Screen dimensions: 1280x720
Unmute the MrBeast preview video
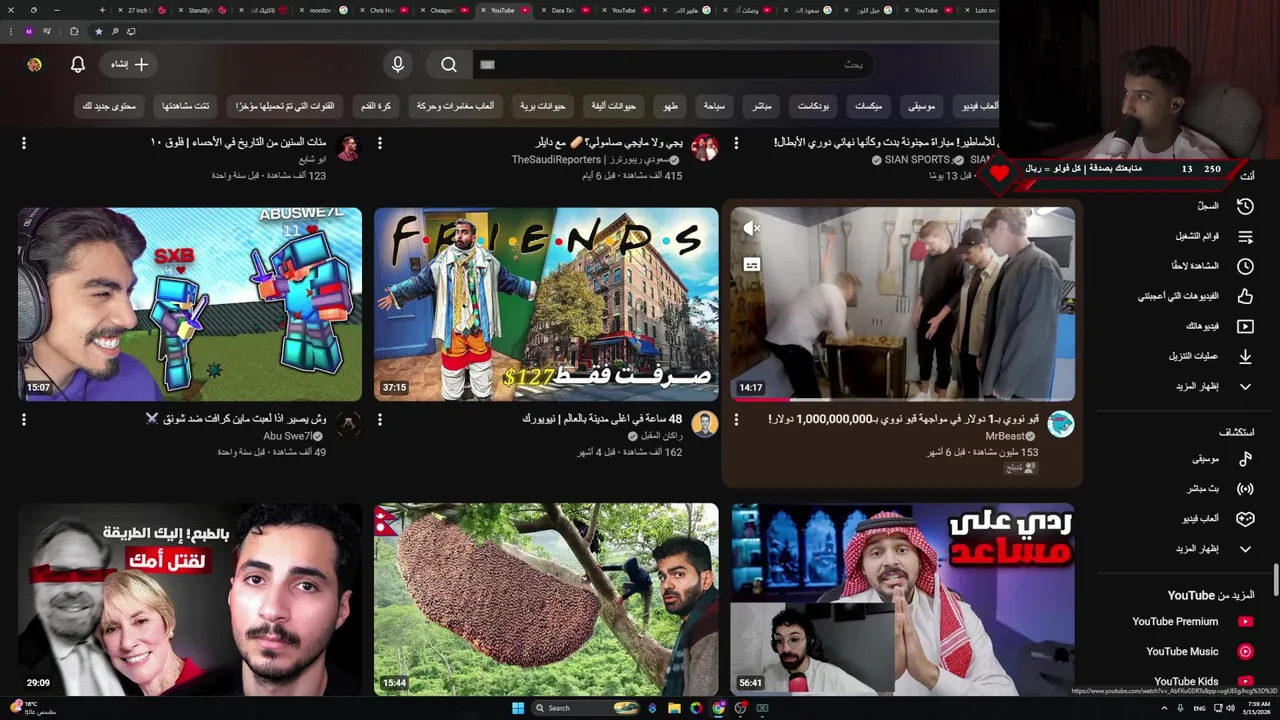[752, 228]
